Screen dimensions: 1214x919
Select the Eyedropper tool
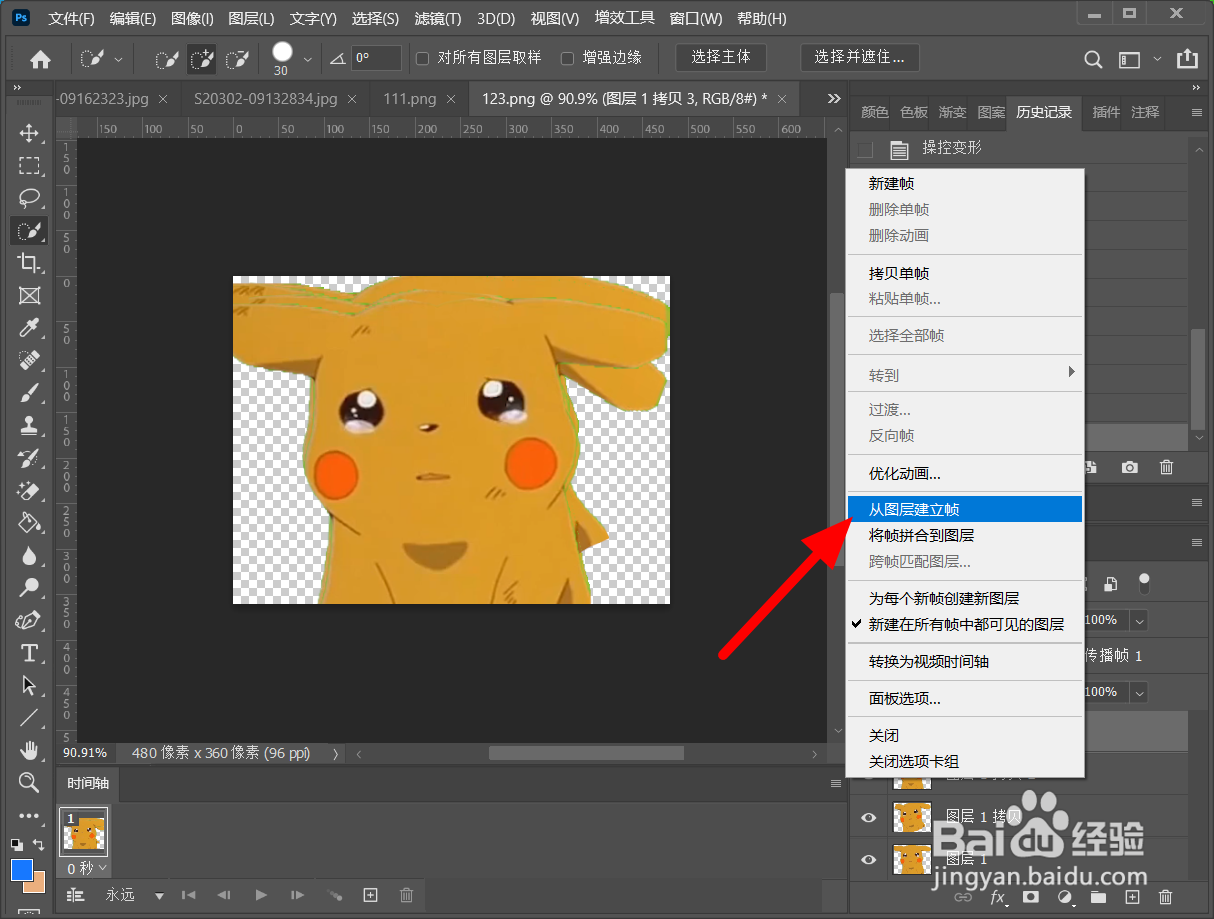click(x=29, y=328)
